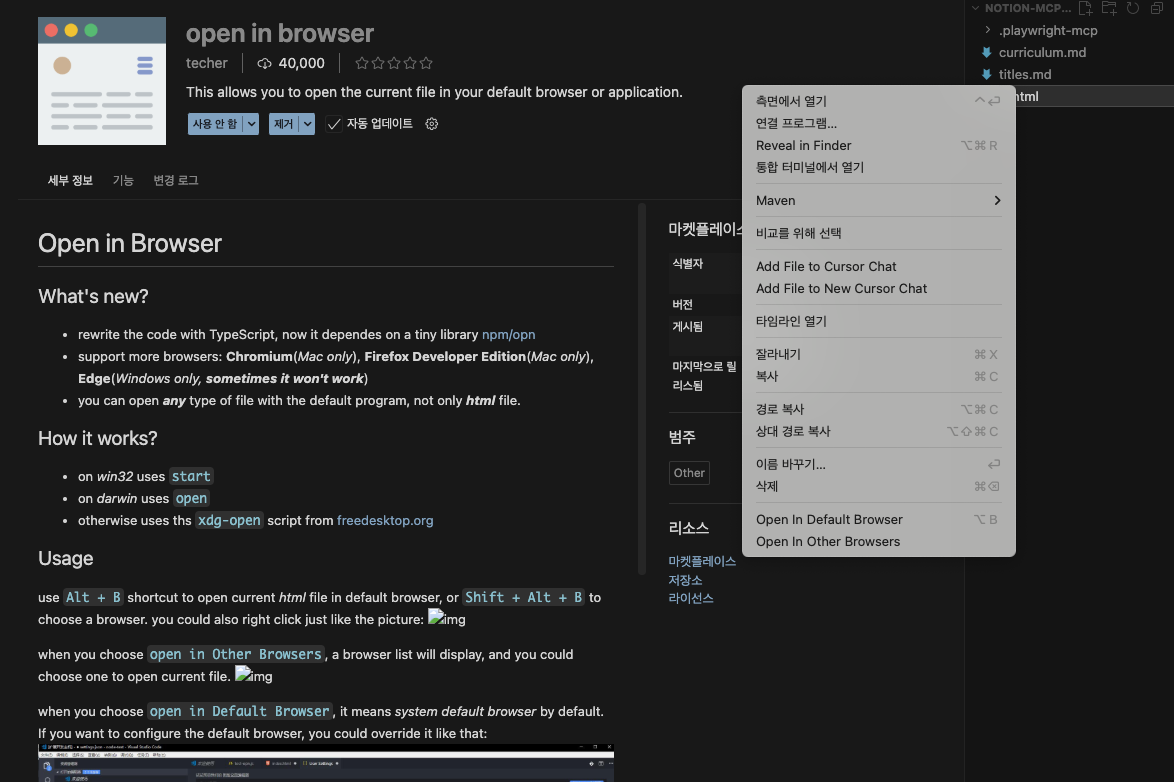Select 잘라내기 menu item
The height and width of the screenshot is (782, 1174).
click(878, 354)
